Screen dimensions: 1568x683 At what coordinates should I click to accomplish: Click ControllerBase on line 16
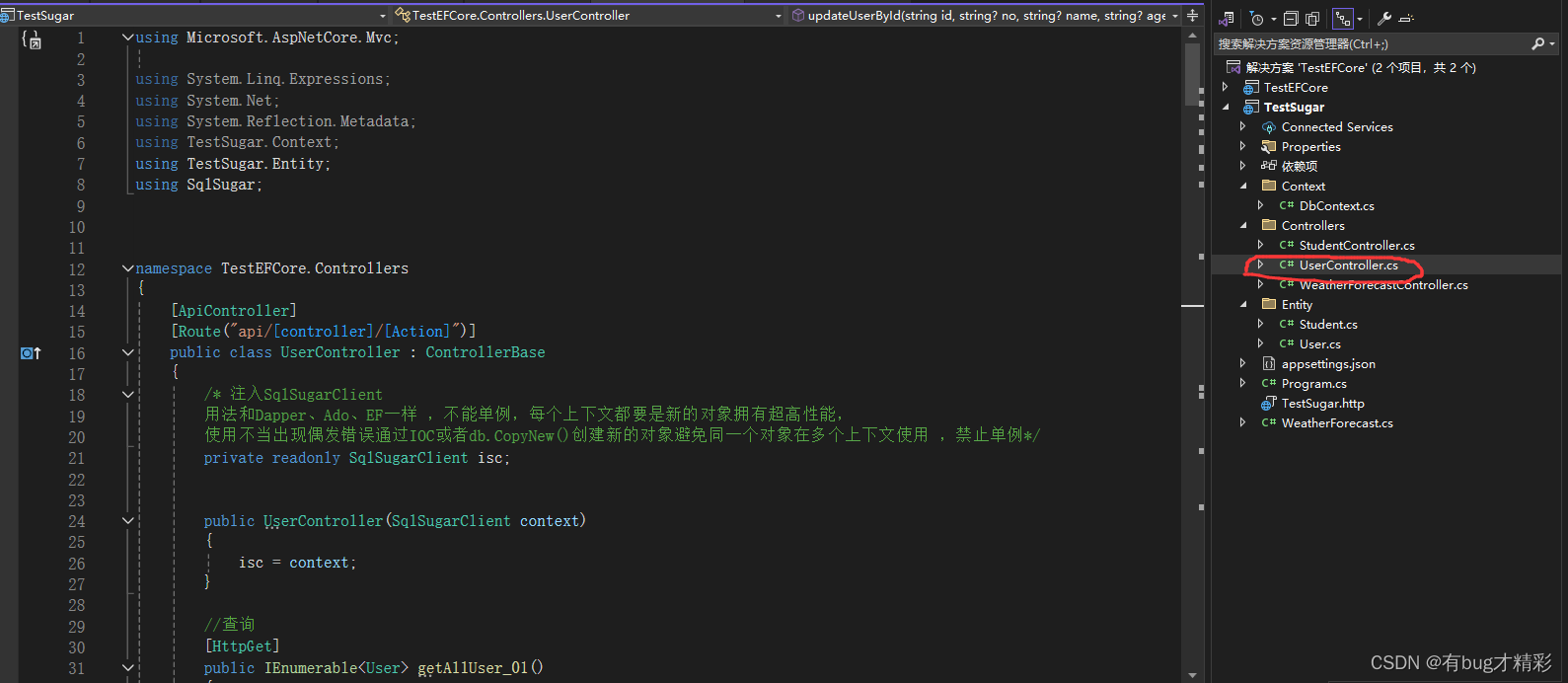pos(485,352)
